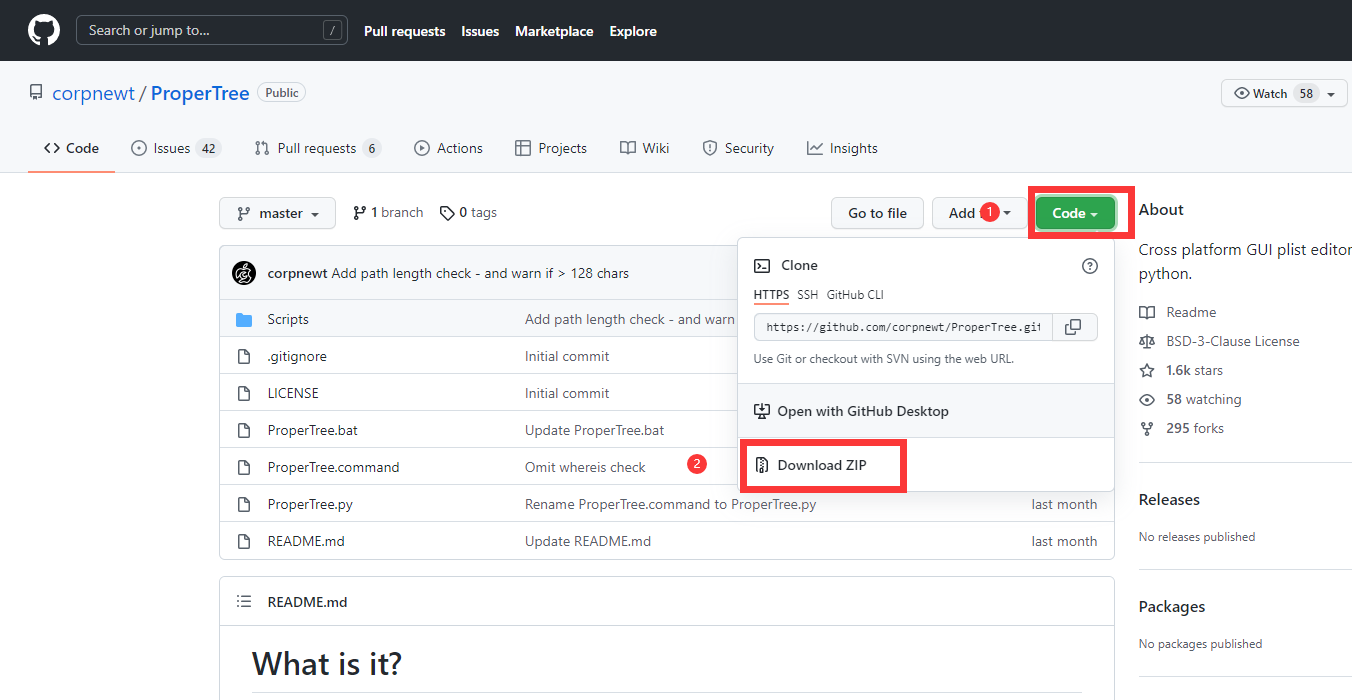1352x700 pixels.
Task: Choose Open with GitHub Desktop
Action: click(862, 411)
